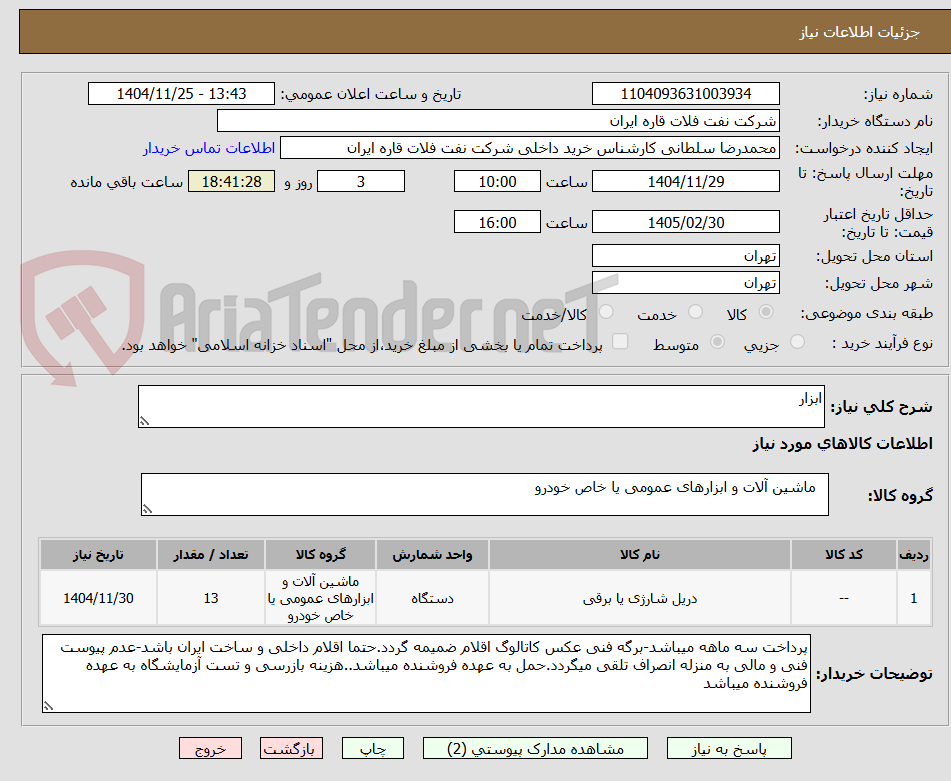Click the جزئیات اطلاعات نیاز page title

click(859, 32)
